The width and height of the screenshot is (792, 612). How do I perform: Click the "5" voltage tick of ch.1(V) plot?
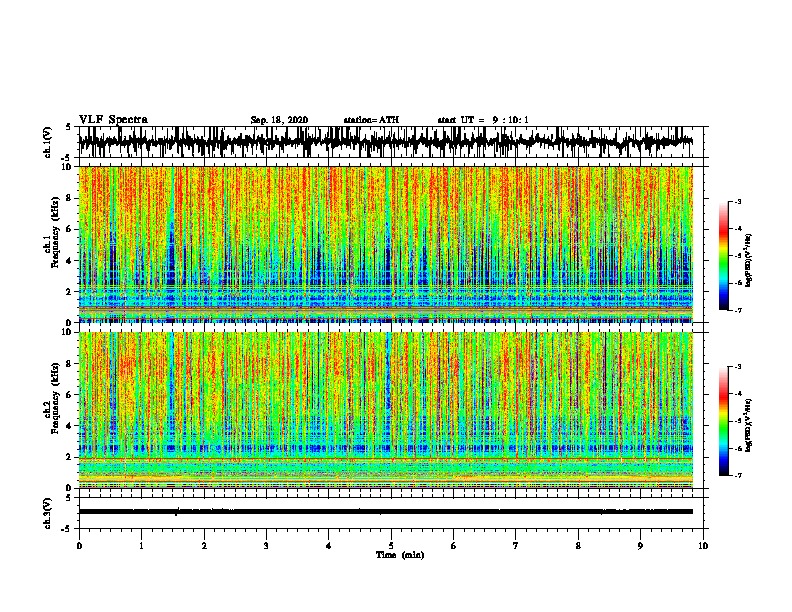pos(69,127)
